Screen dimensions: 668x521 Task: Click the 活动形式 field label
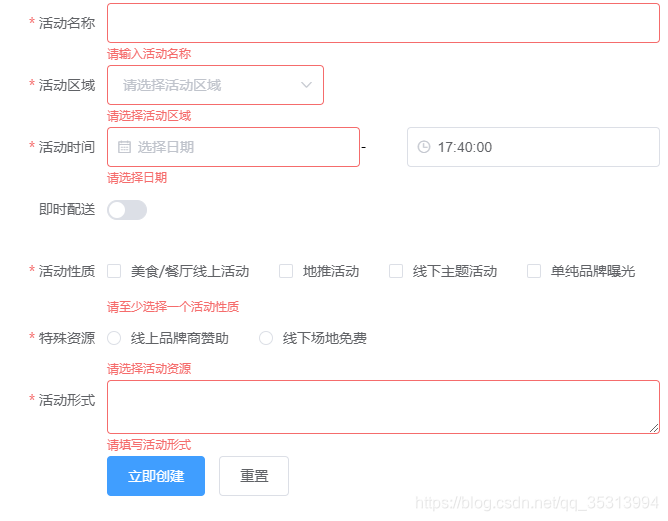[66, 400]
